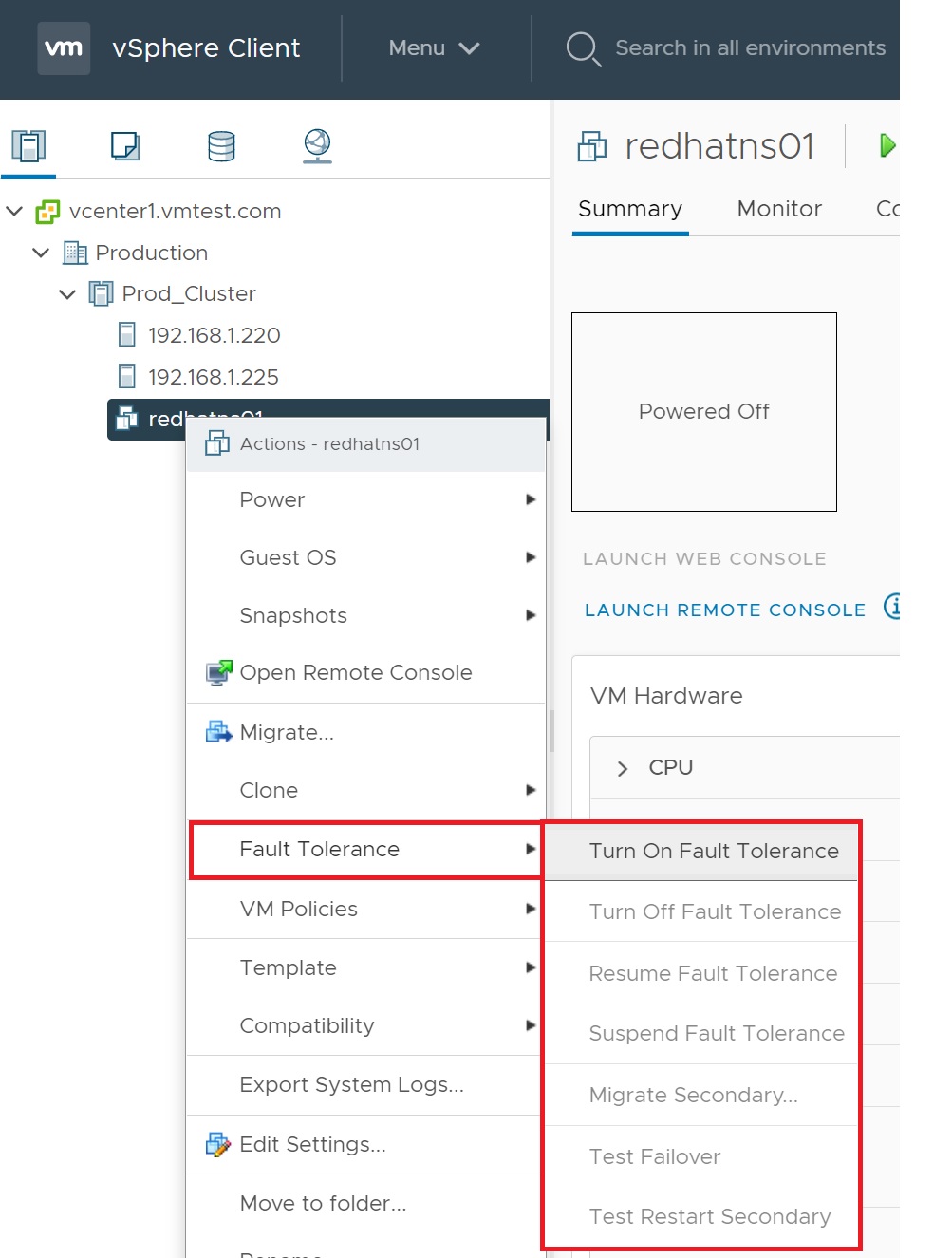Open the Storage view icon
Viewport: 952px width, 1258px height.
(x=221, y=146)
